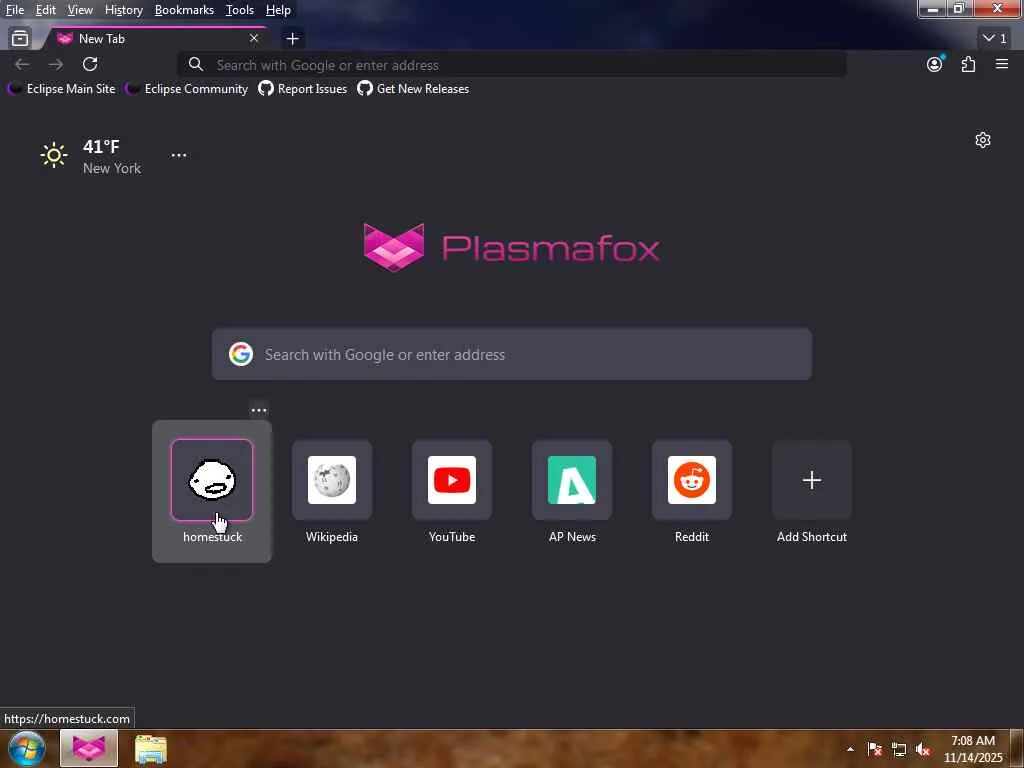Click the search magnifier icon in address bar
The width and height of the screenshot is (1024, 768).
tap(195, 65)
